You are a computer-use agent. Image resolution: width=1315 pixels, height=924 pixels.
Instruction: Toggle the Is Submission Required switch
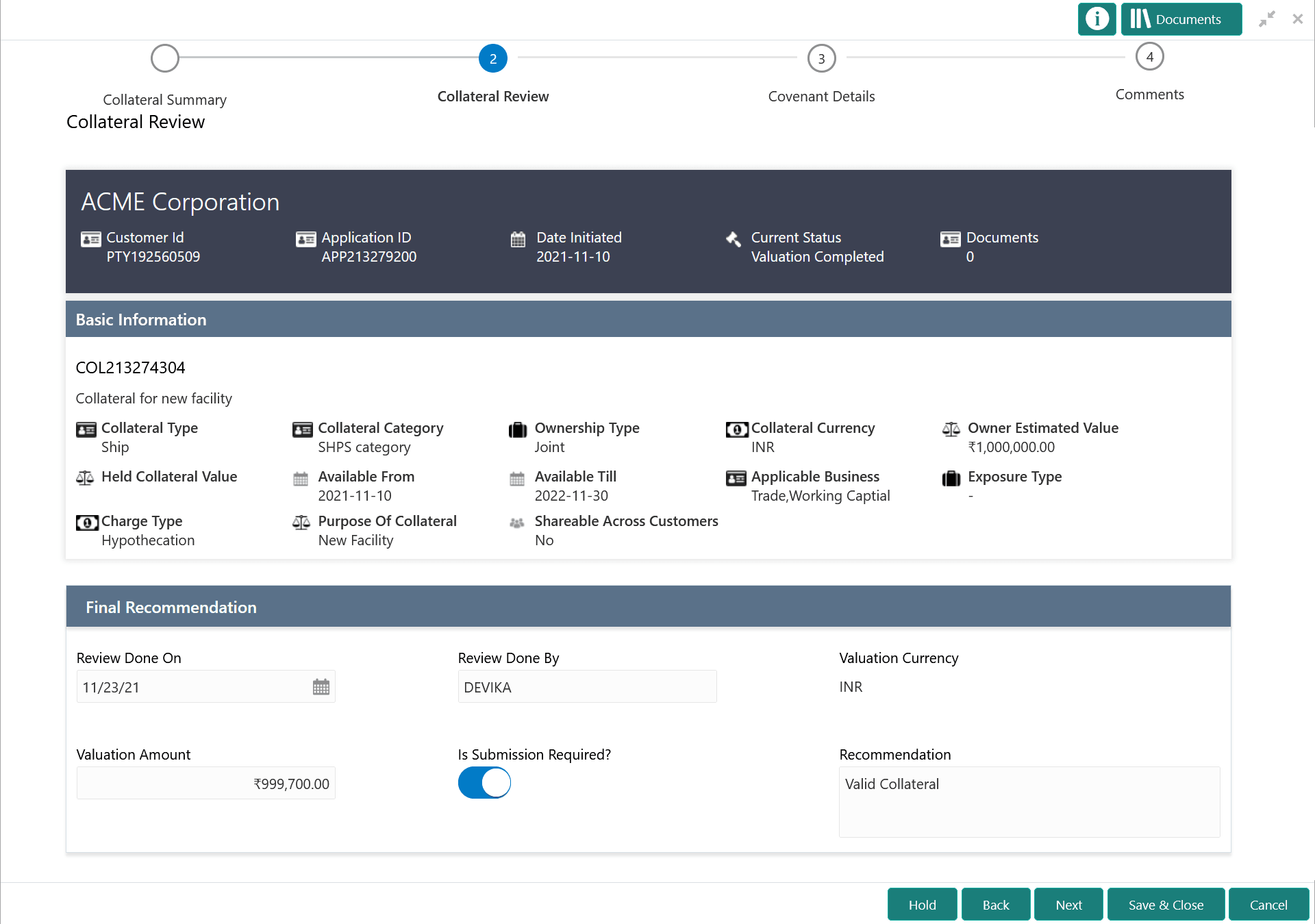tap(484, 782)
